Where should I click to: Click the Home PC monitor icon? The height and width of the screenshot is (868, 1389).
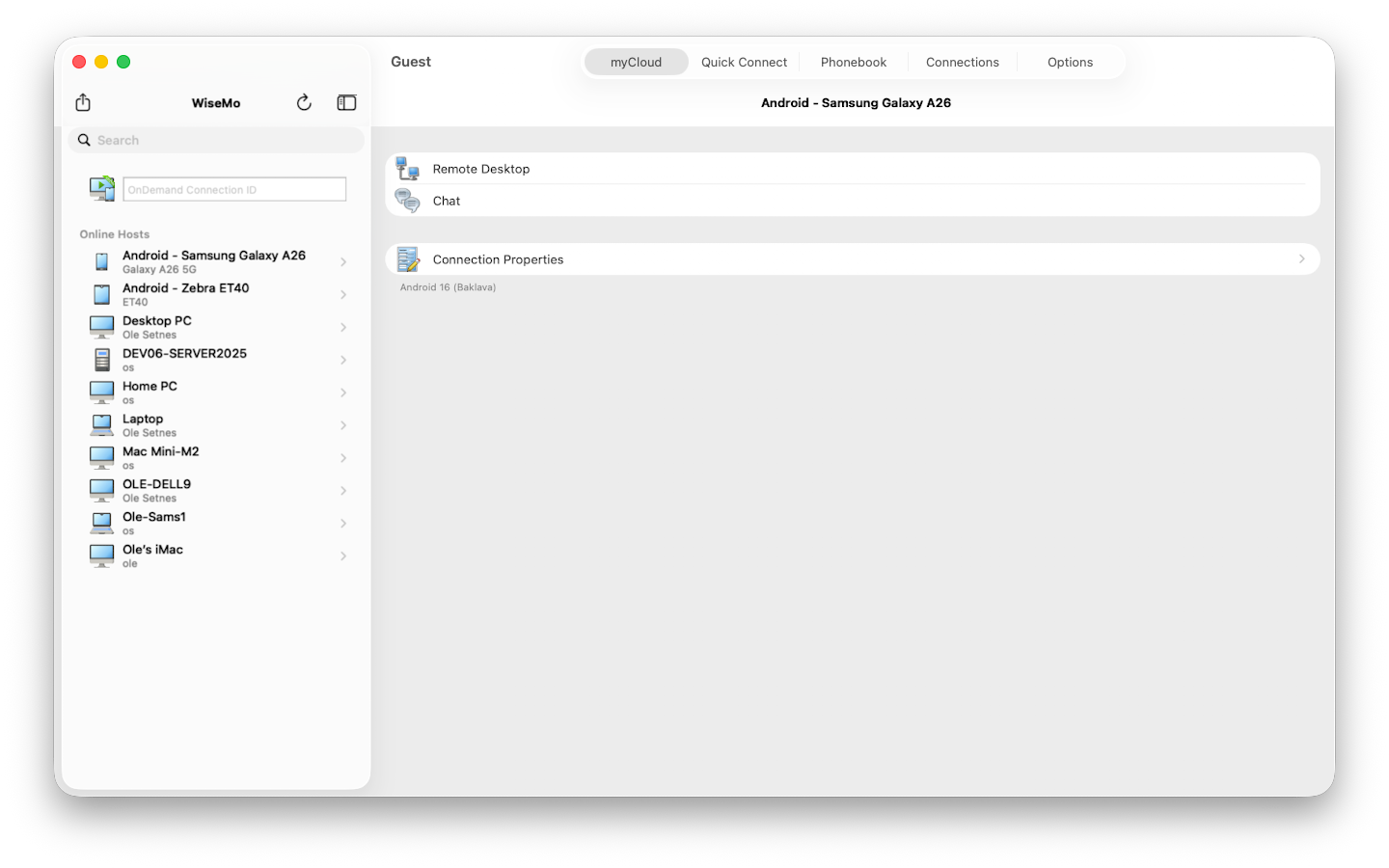coord(101,393)
